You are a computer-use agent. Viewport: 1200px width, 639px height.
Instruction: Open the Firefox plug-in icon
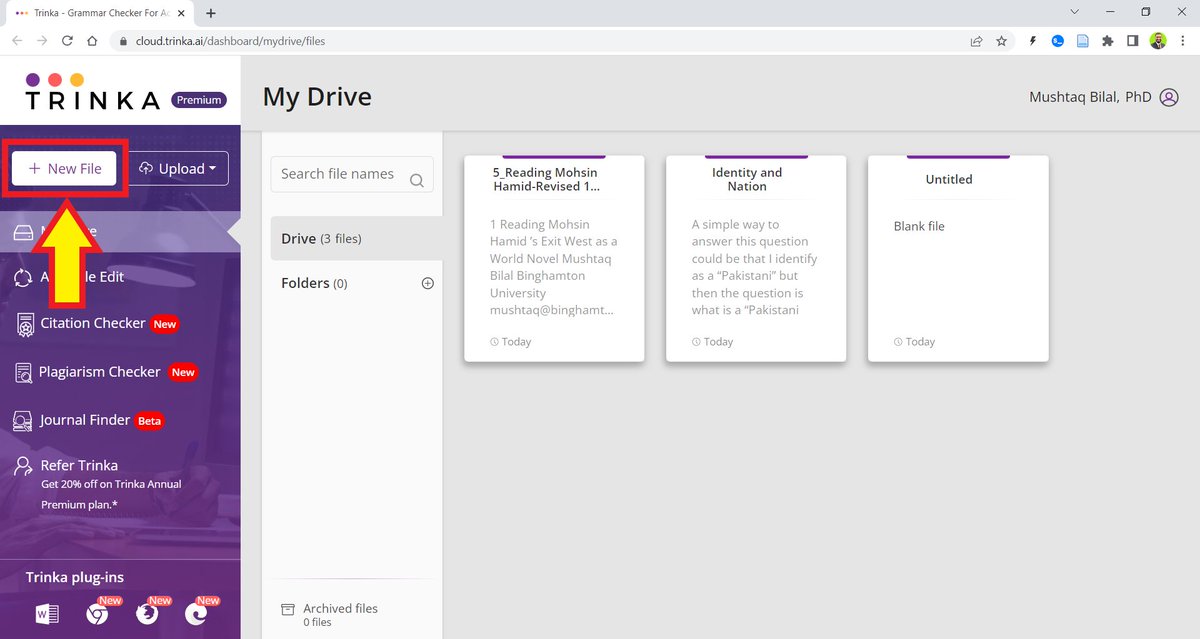pos(147,614)
